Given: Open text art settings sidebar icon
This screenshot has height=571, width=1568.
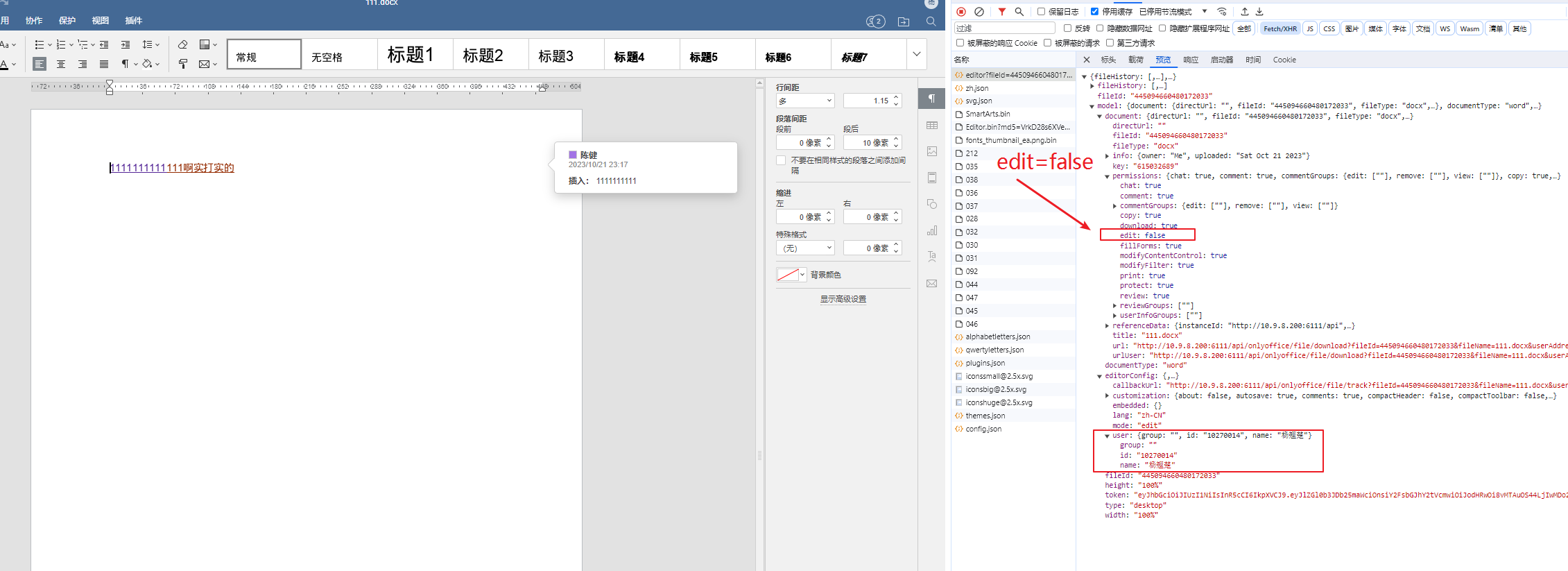Looking at the screenshot, I should coord(932,257).
